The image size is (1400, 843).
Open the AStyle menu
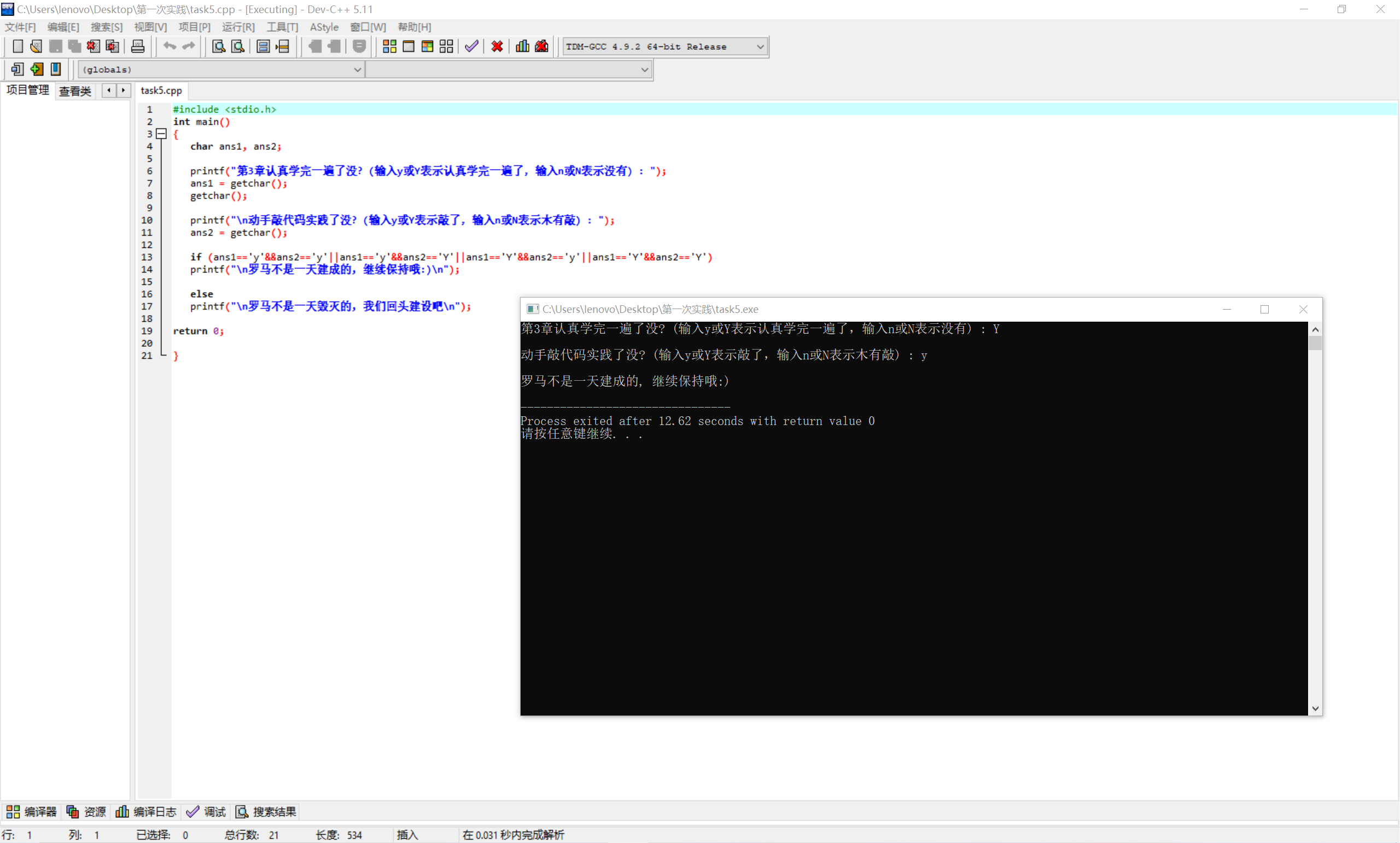point(324,27)
